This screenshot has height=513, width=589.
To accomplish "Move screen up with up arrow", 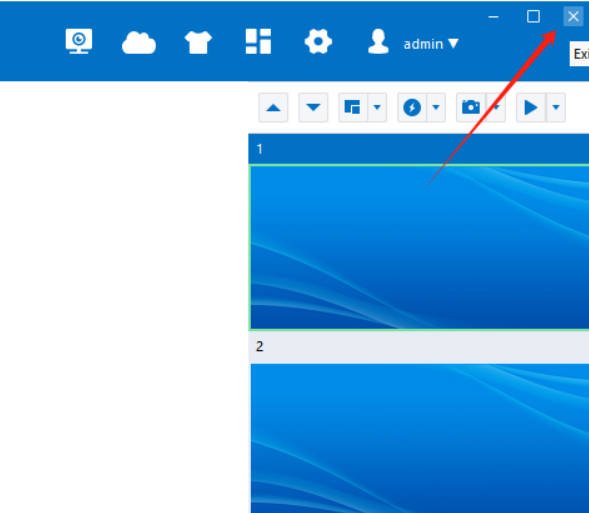I will (x=273, y=108).
